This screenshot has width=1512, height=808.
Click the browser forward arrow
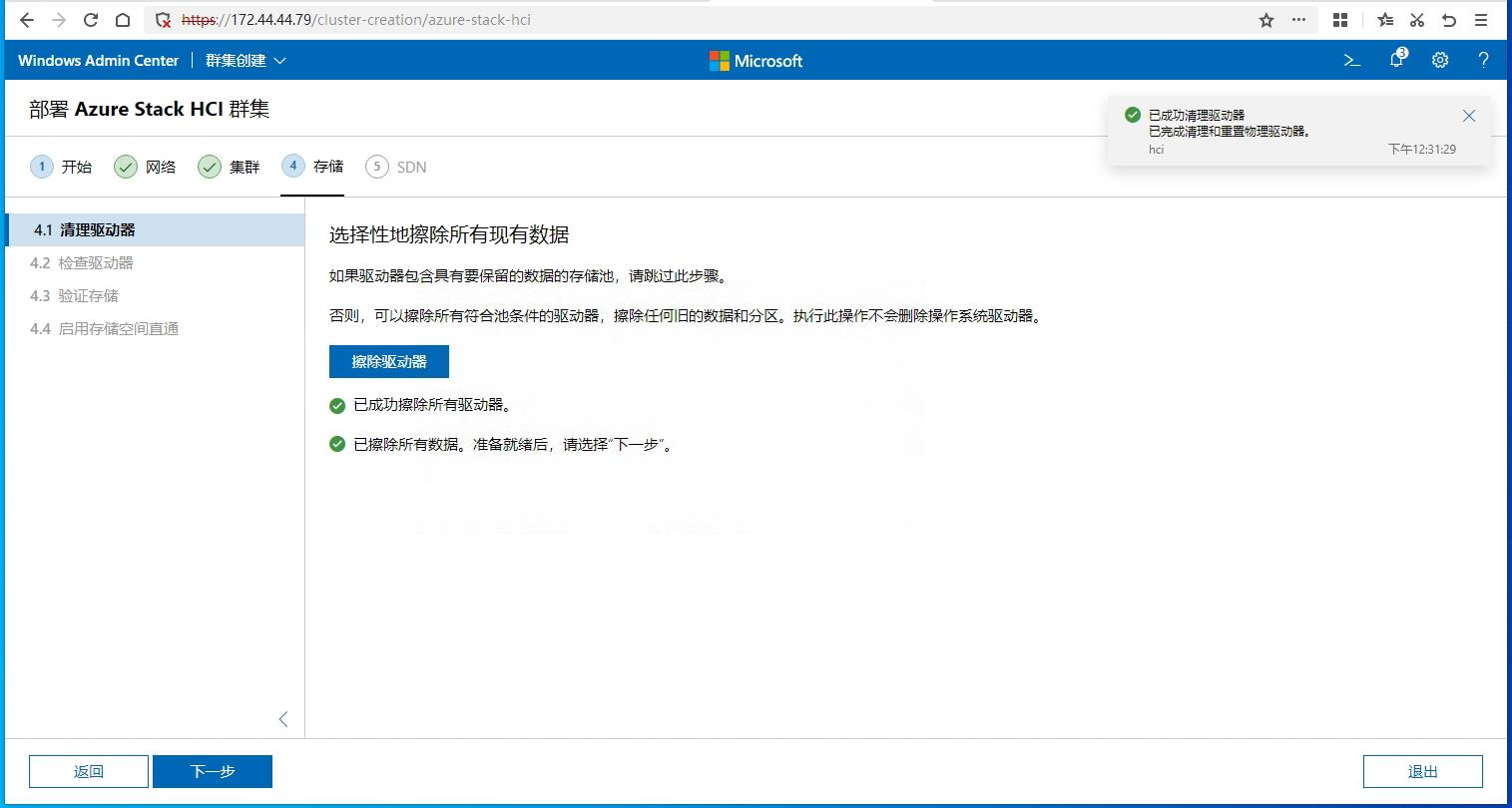(x=59, y=20)
